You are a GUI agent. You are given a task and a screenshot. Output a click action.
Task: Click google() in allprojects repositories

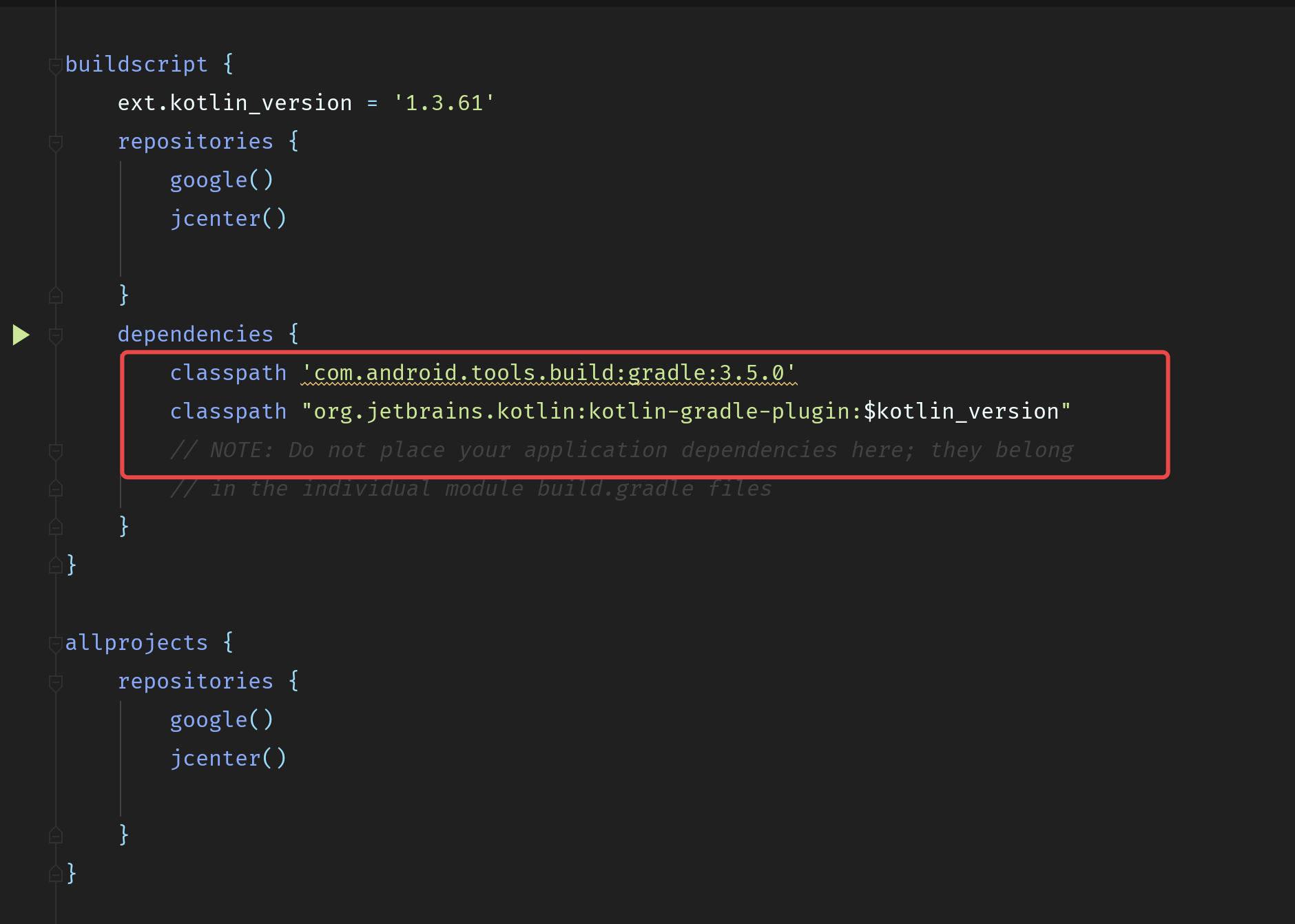coord(222,720)
